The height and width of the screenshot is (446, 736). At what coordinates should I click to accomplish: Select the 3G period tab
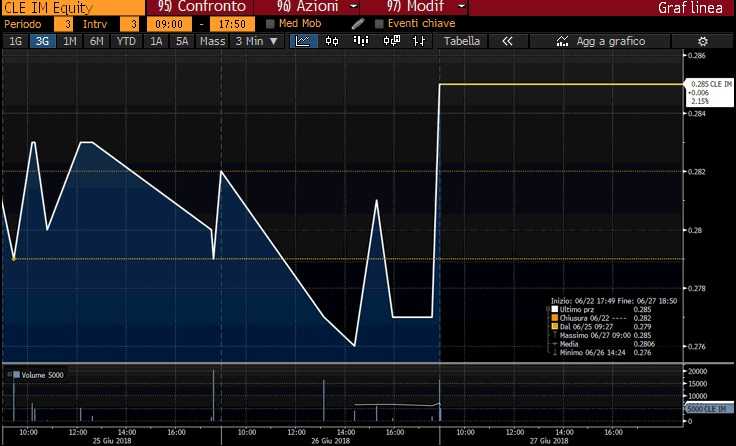pos(42,41)
